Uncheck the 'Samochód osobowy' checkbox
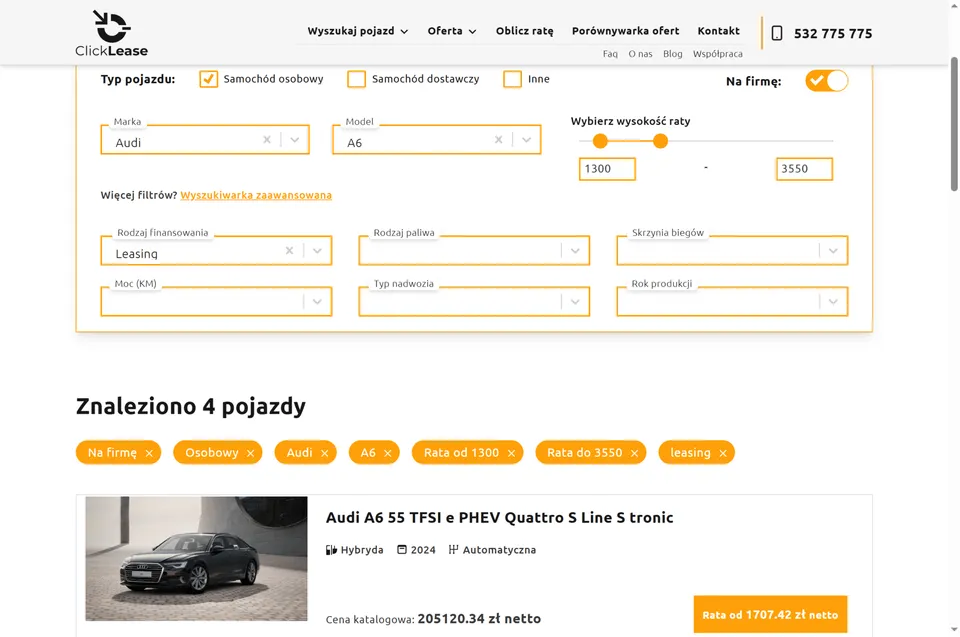960x637 pixels. point(208,79)
